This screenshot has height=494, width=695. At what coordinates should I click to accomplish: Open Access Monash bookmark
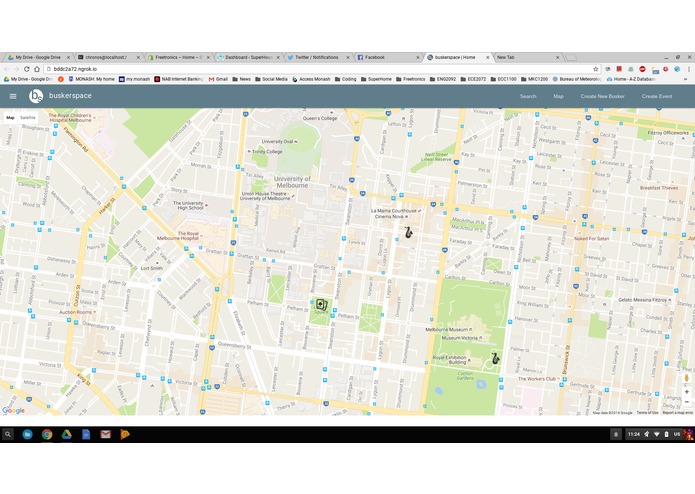(x=311, y=79)
